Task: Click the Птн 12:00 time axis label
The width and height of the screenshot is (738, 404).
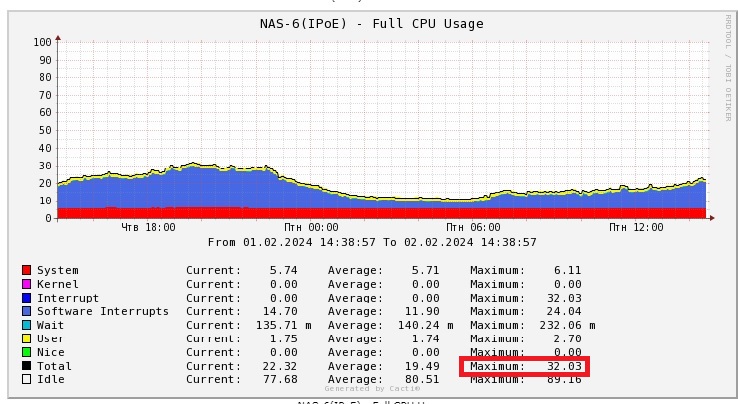Action: [x=636, y=227]
